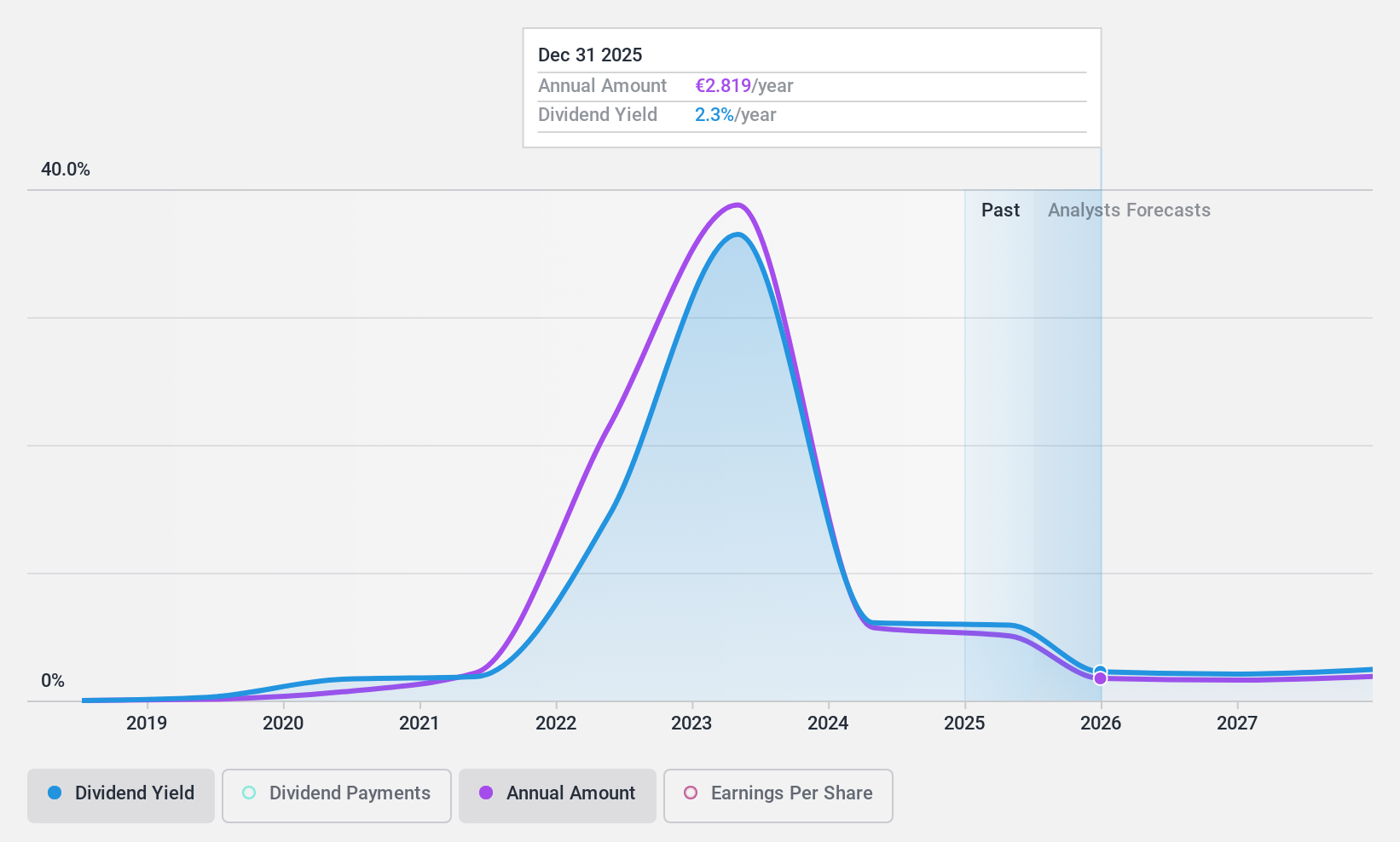1400x842 pixels.
Task: Click the 2027 x-axis label
Action: pyautogui.click(x=1237, y=724)
